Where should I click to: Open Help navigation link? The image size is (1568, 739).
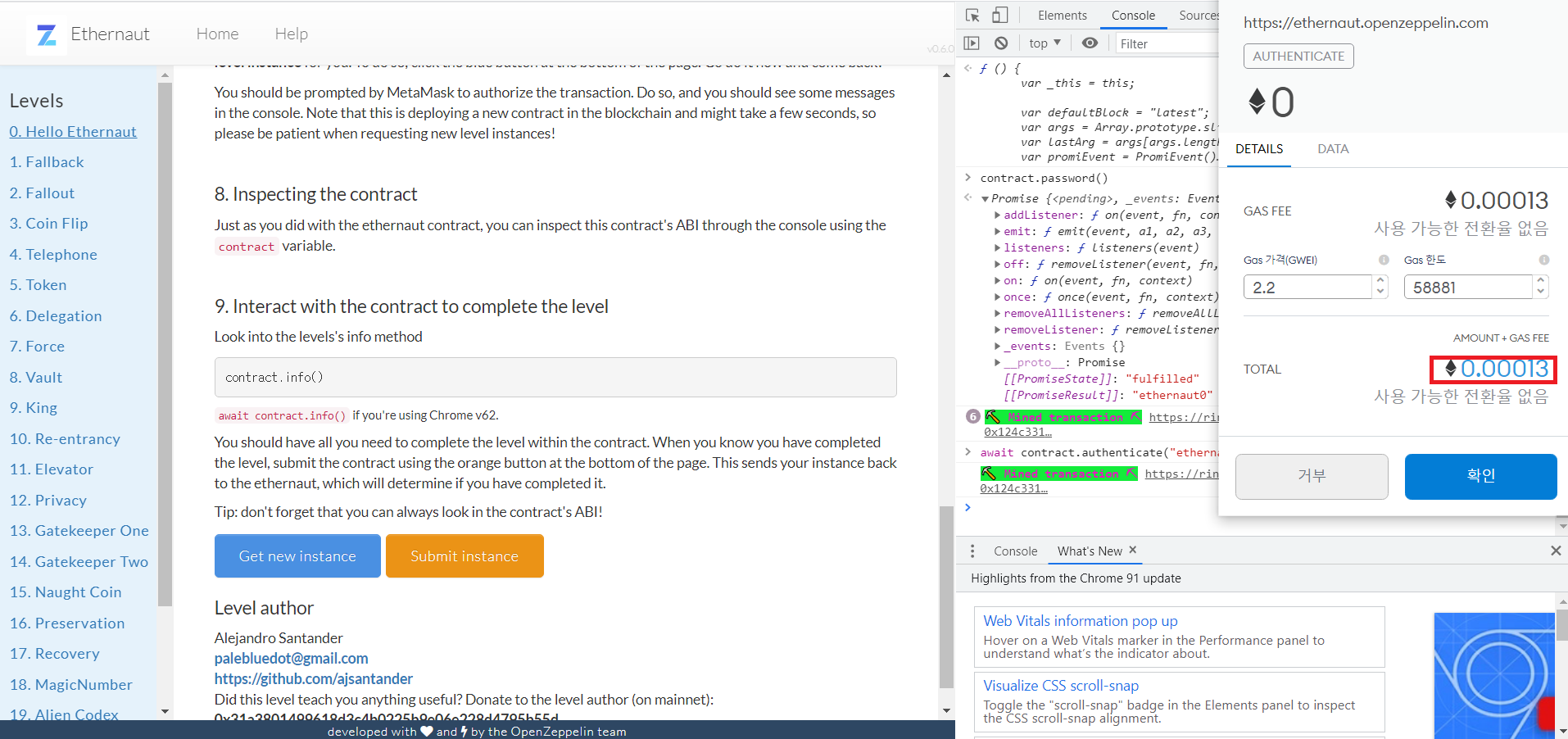click(291, 34)
